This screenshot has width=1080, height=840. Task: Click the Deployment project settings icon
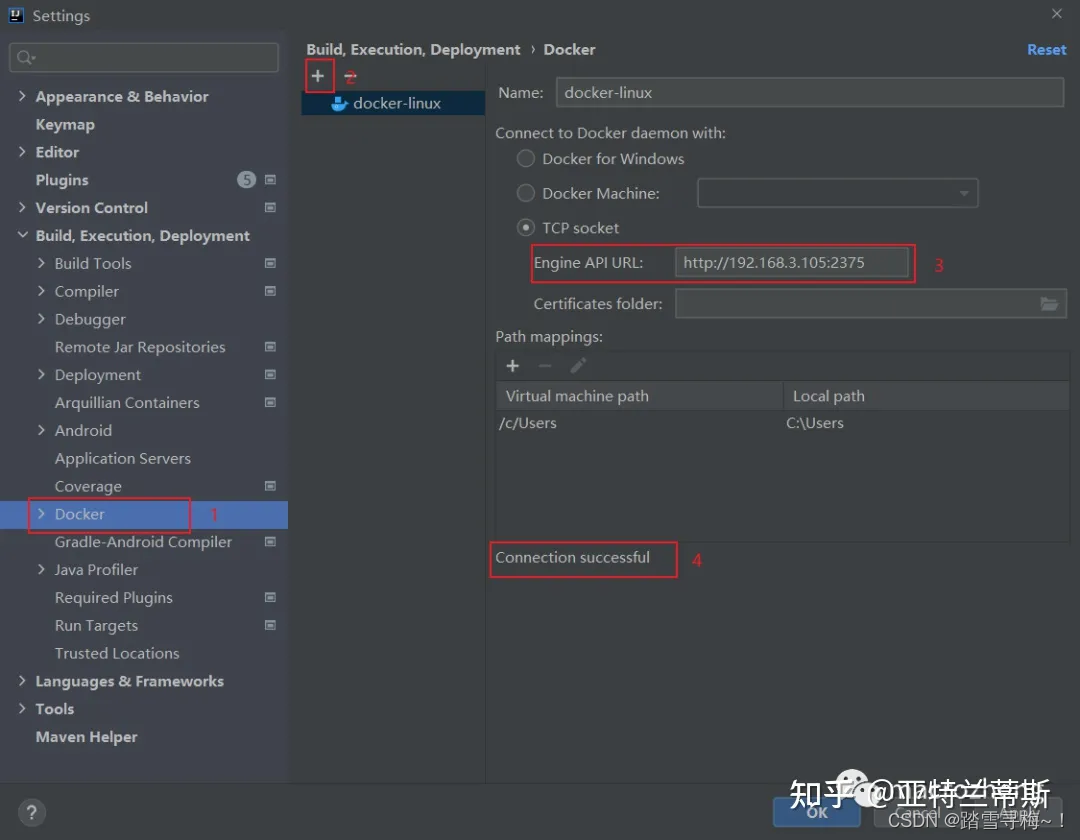click(x=270, y=375)
